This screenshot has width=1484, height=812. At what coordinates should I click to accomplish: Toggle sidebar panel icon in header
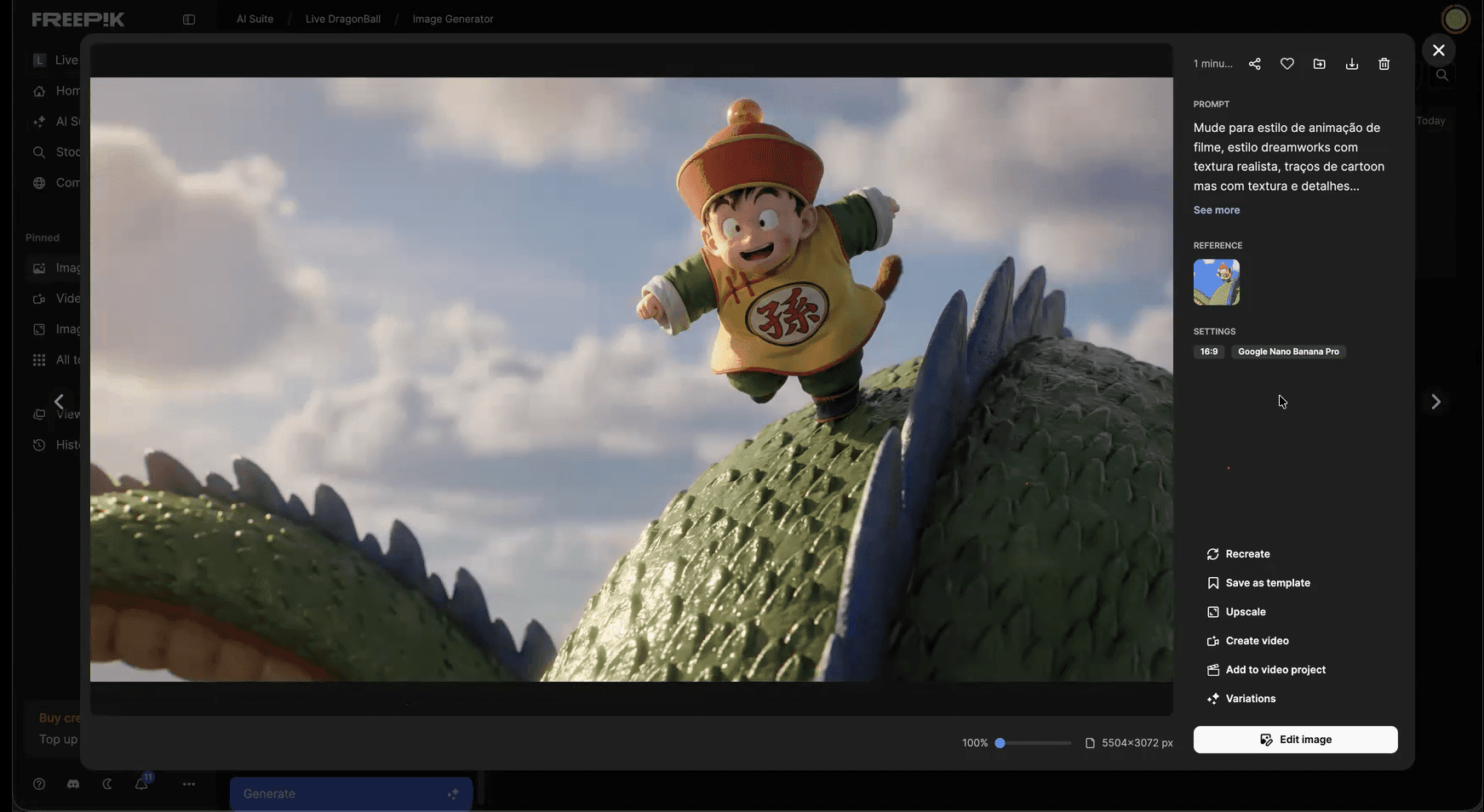(x=189, y=20)
